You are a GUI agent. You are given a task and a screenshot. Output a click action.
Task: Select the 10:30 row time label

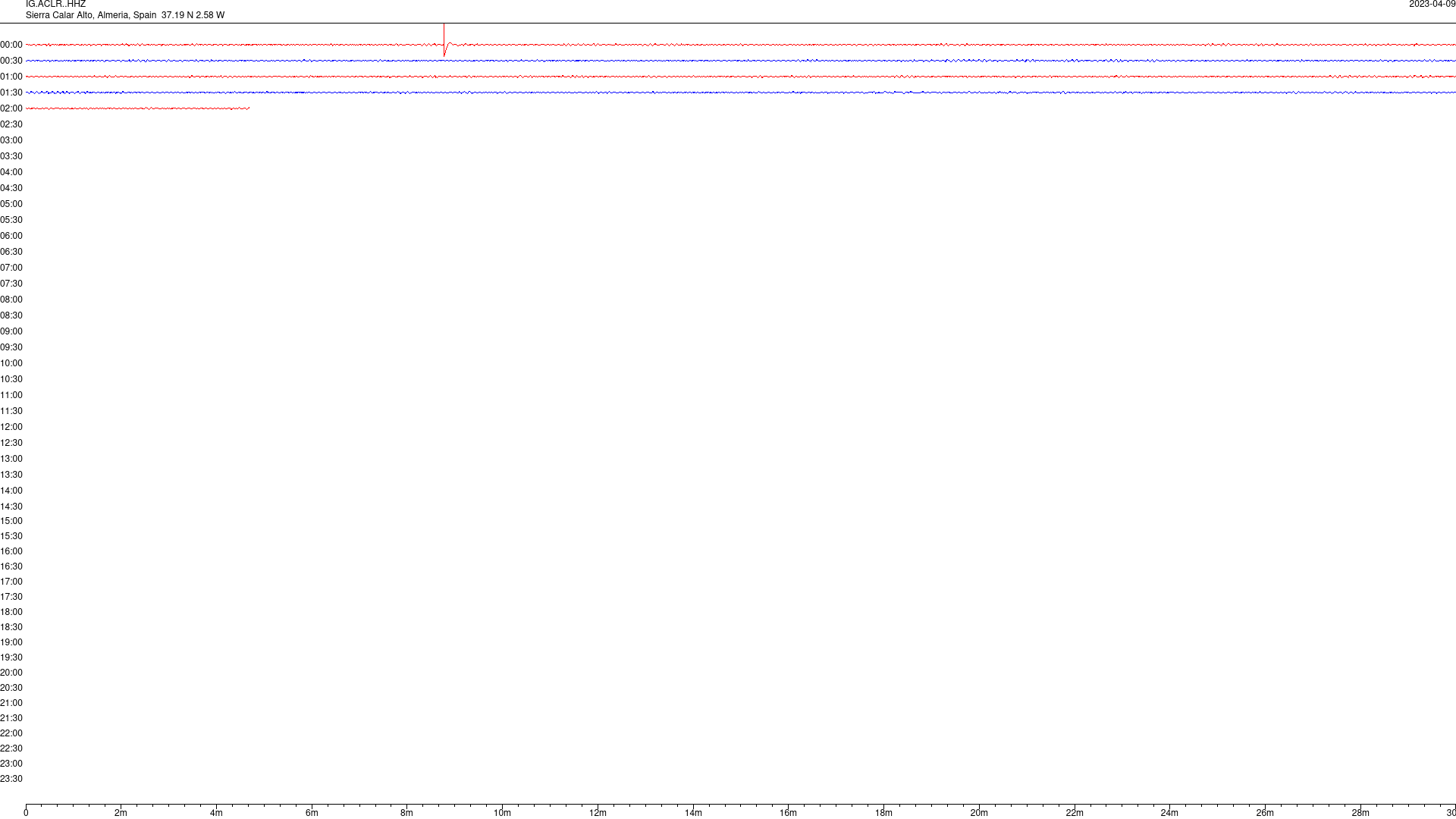click(11, 379)
